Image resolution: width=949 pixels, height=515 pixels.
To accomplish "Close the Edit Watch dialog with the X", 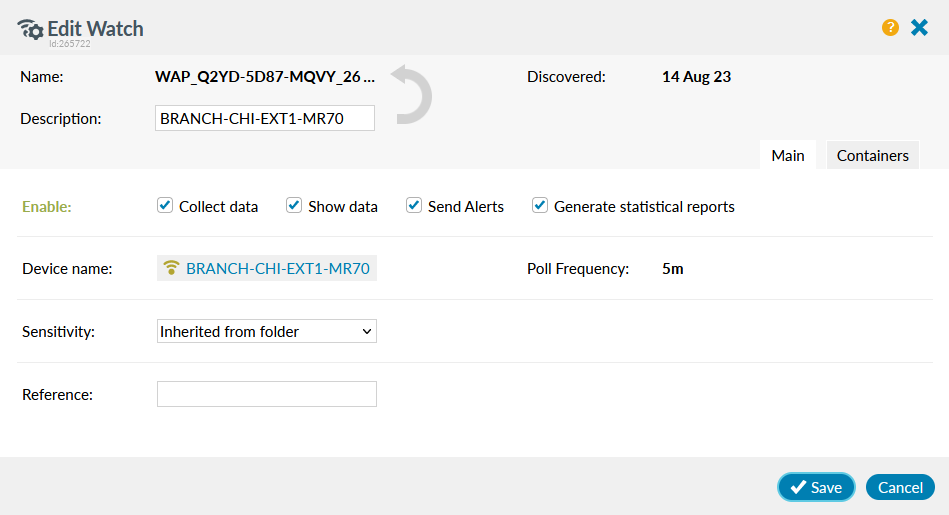I will pos(920,28).
